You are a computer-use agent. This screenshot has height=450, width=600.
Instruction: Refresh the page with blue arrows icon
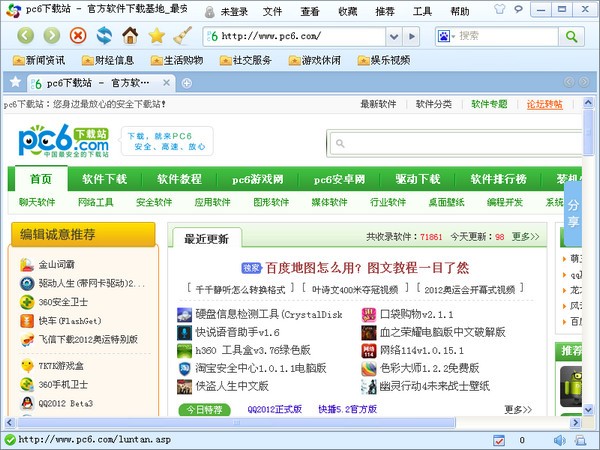tap(104, 36)
